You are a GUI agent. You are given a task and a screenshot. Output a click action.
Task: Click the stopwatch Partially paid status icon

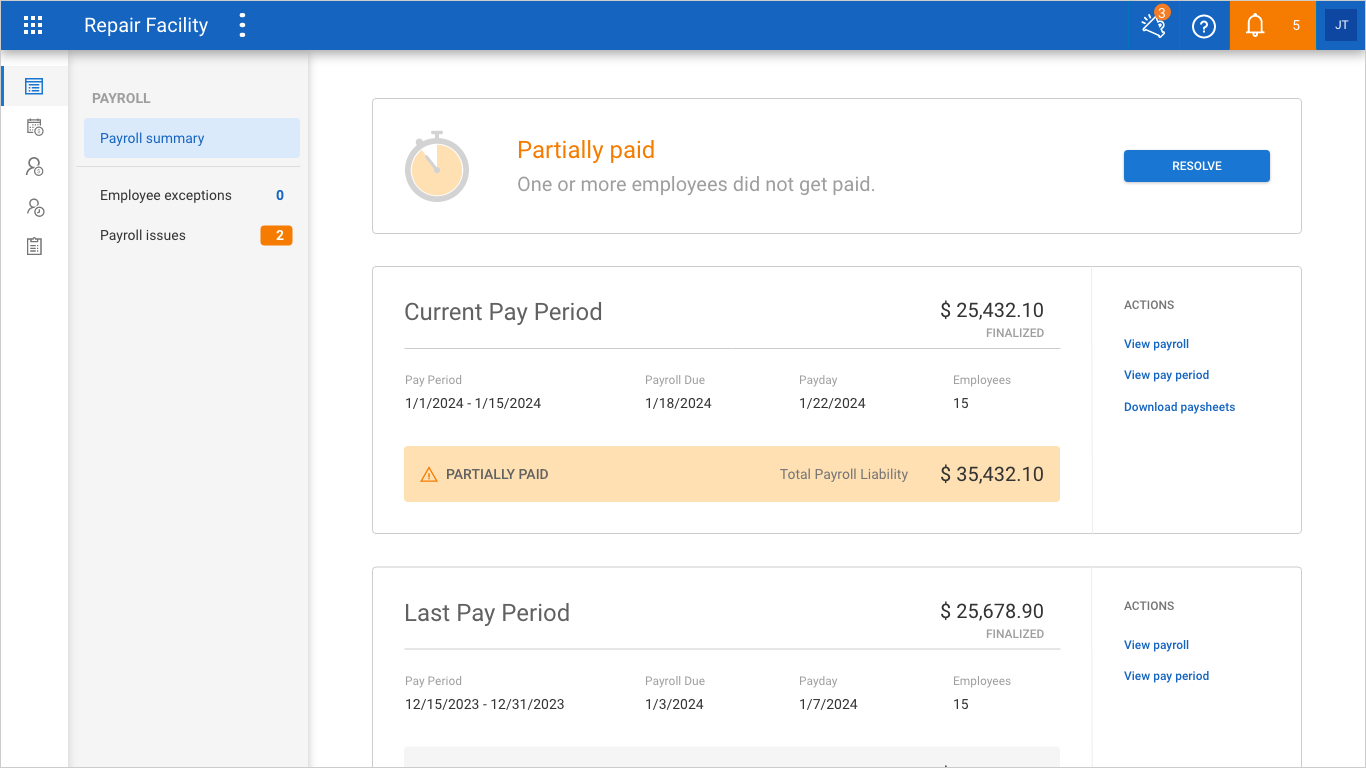437,166
